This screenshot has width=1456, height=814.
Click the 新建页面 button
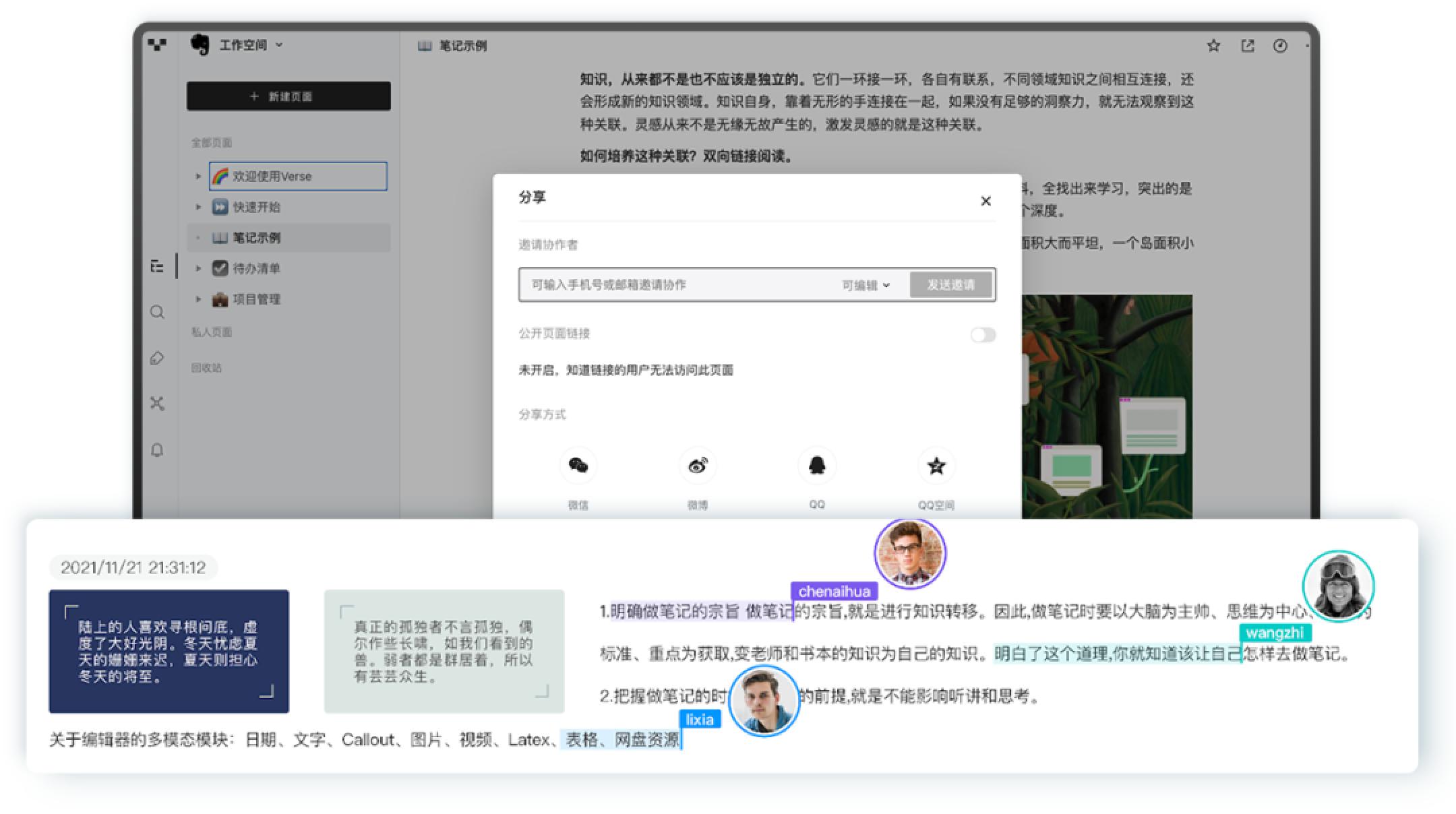[289, 96]
